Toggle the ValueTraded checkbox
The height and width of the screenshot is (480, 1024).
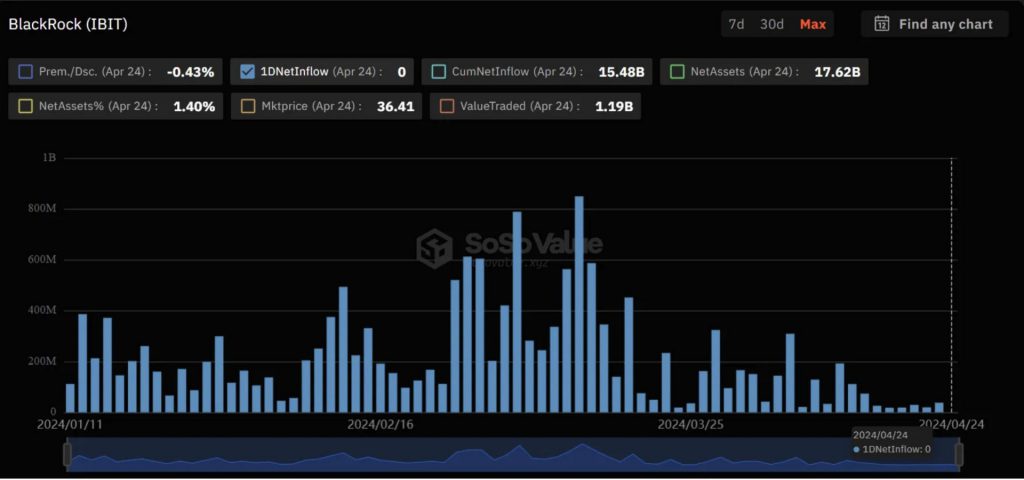point(447,106)
